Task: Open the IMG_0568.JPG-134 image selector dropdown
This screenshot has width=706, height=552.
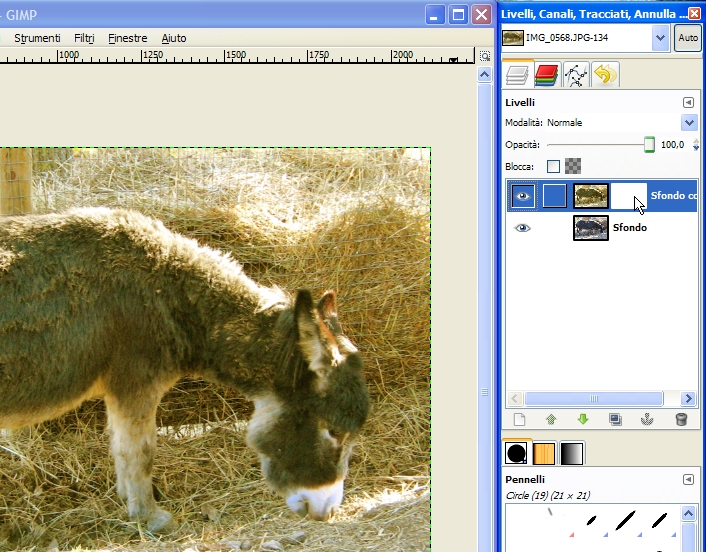Action: click(x=660, y=38)
